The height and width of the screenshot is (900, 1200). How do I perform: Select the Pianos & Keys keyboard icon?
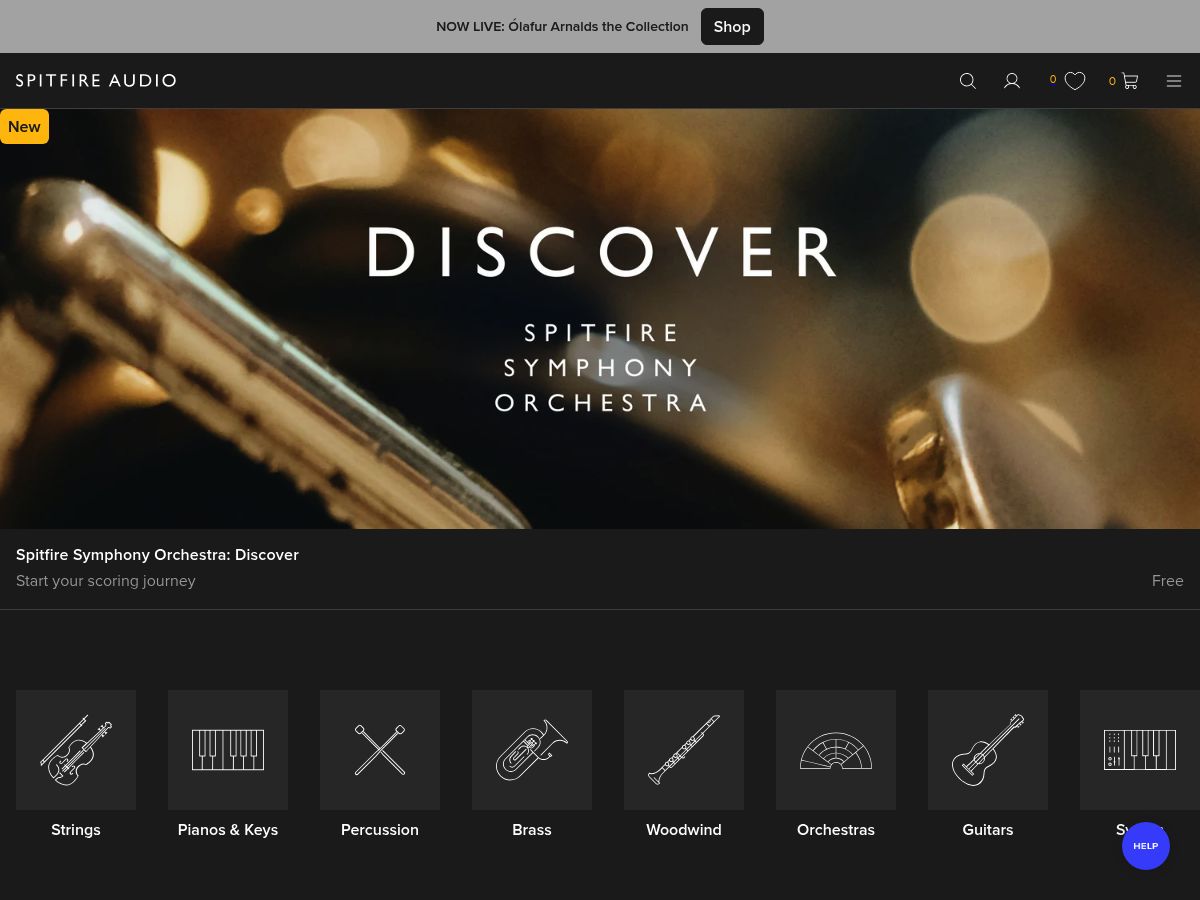(x=228, y=750)
